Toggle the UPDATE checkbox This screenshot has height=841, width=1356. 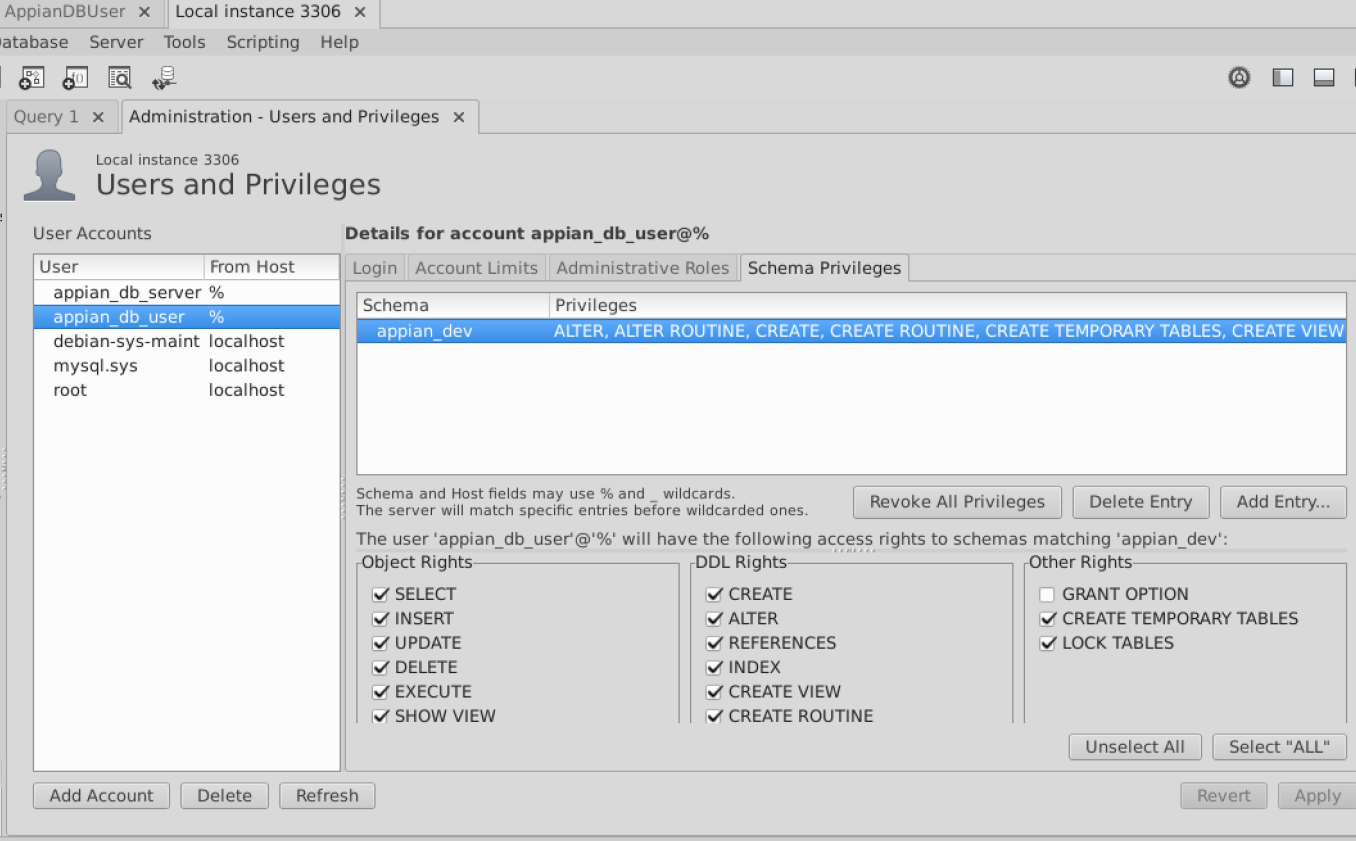pos(380,643)
